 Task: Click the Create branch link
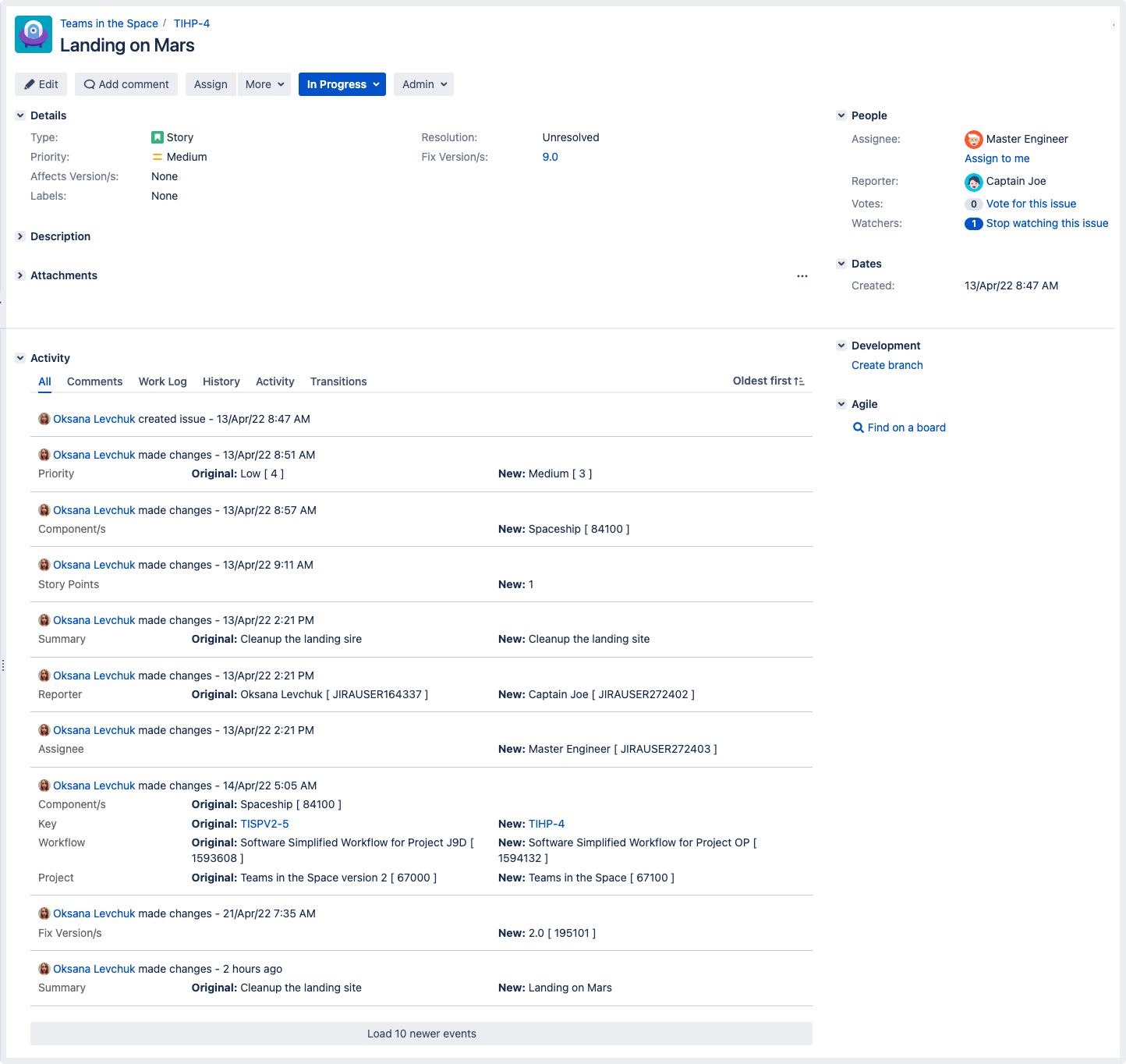pyautogui.click(x=887, y=366)
